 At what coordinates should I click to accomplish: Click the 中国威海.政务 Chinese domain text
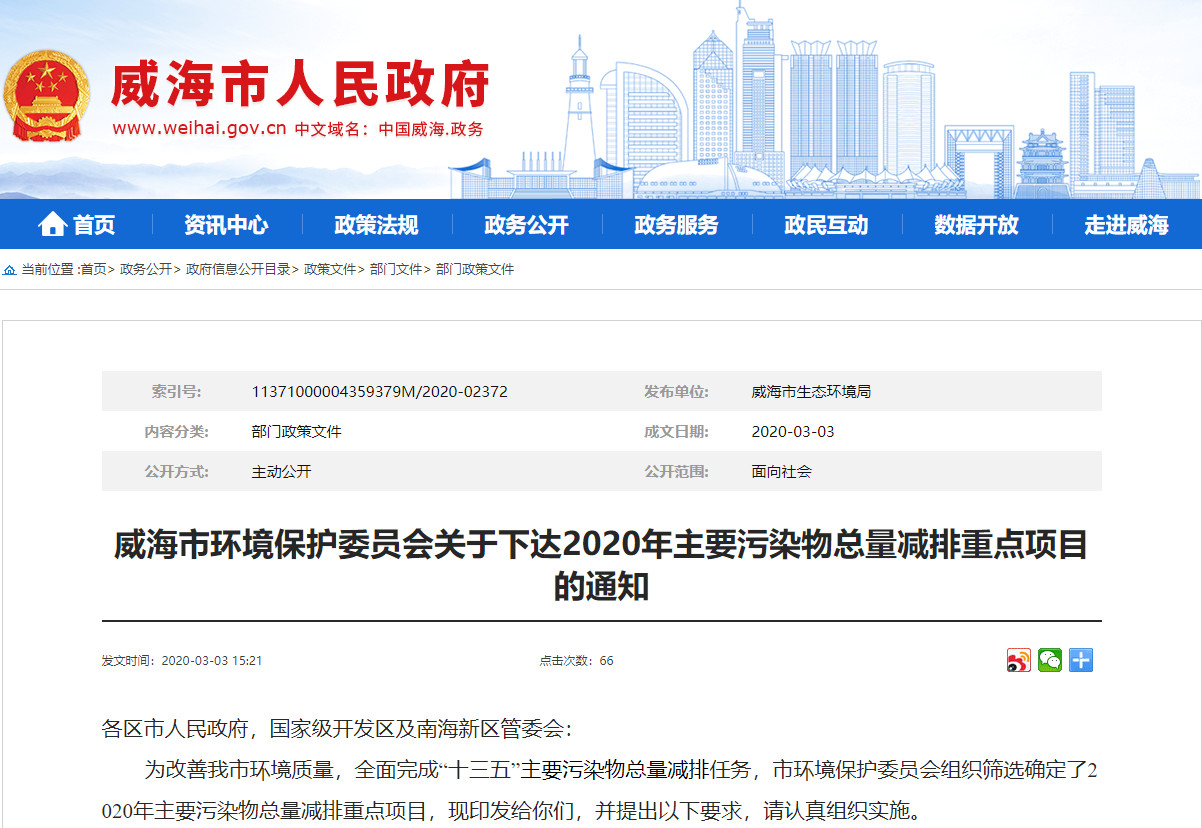pyautogui.click(x=431, y=129)
